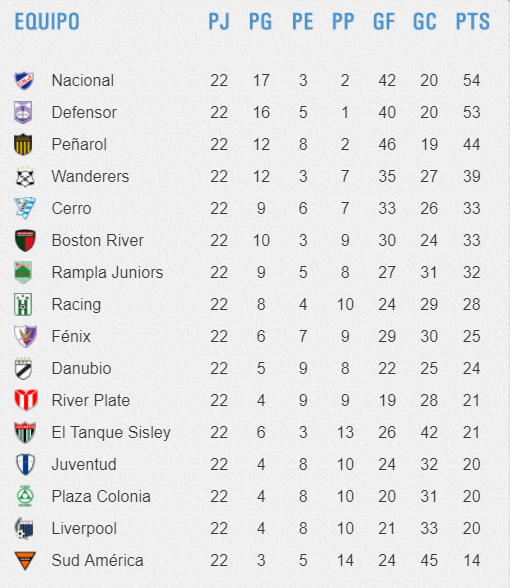Viewport: 510px width, 588px height.
Task: Sort table by PTS column header
Action: click(472, 21)
